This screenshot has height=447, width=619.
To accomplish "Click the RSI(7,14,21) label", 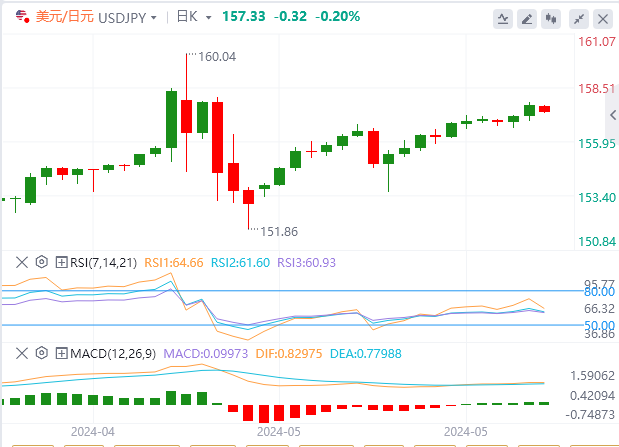I will click(x=103, y=263).
